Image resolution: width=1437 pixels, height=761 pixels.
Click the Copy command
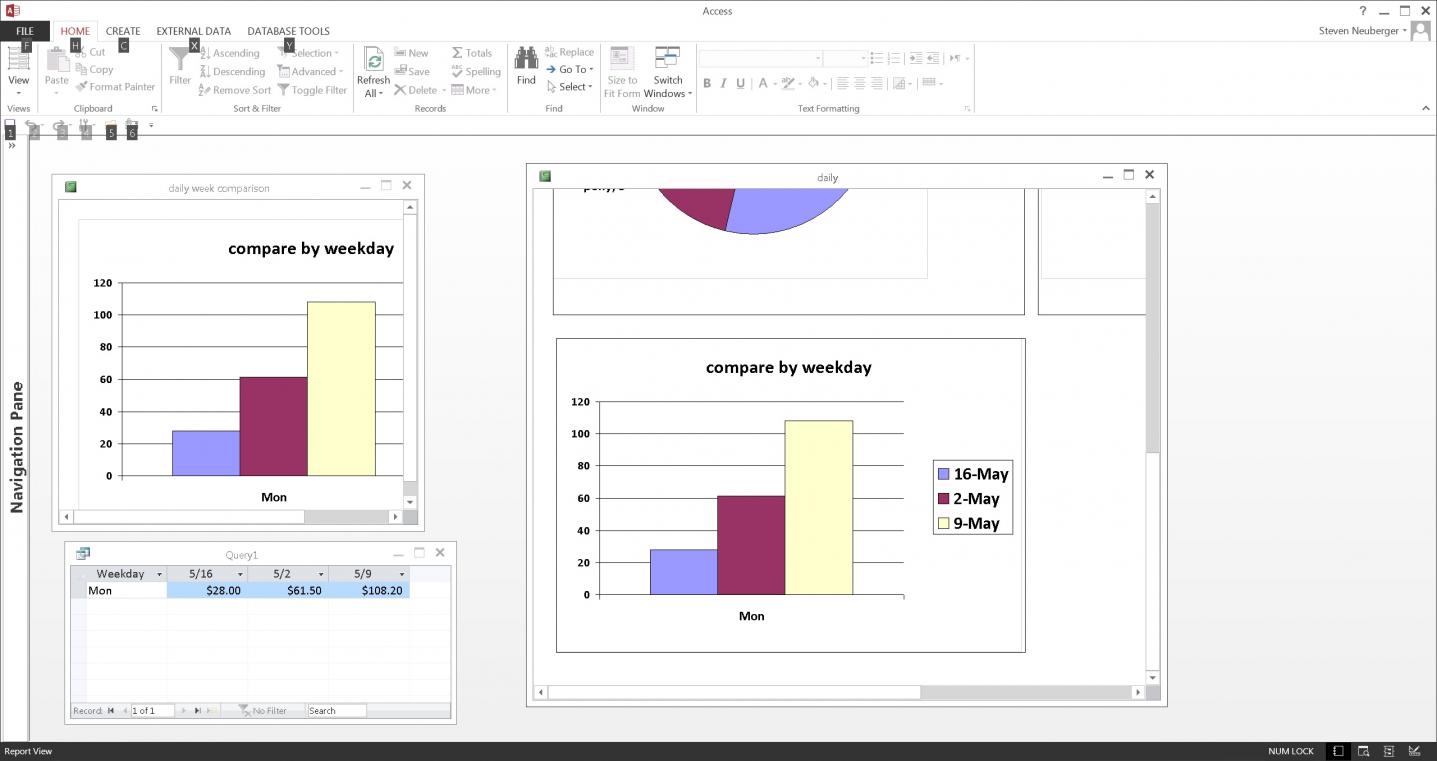[94, 70]
